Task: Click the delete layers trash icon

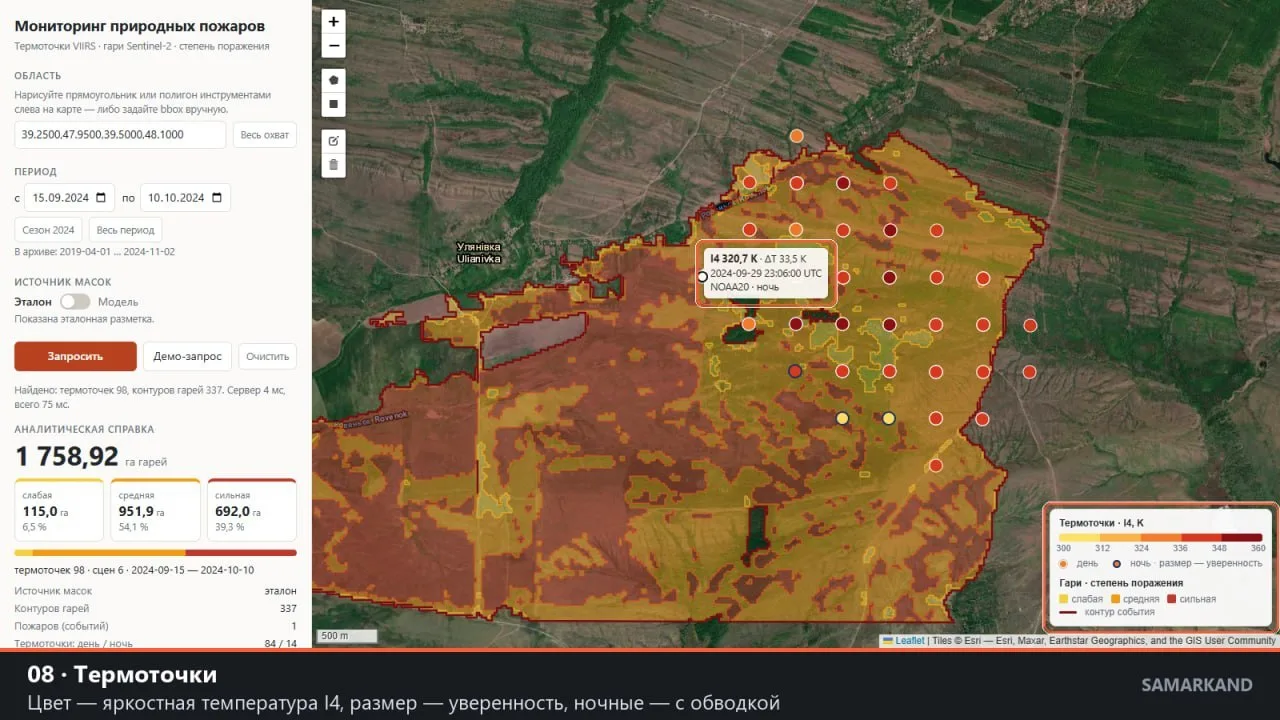Action: pyautogui.click(x=334, y=165)
